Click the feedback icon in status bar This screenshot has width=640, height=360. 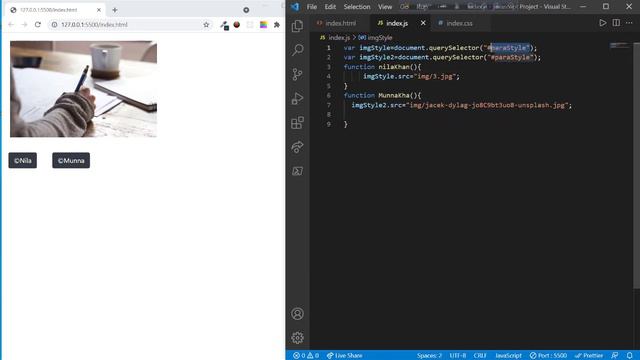click(x=615, y=356)
